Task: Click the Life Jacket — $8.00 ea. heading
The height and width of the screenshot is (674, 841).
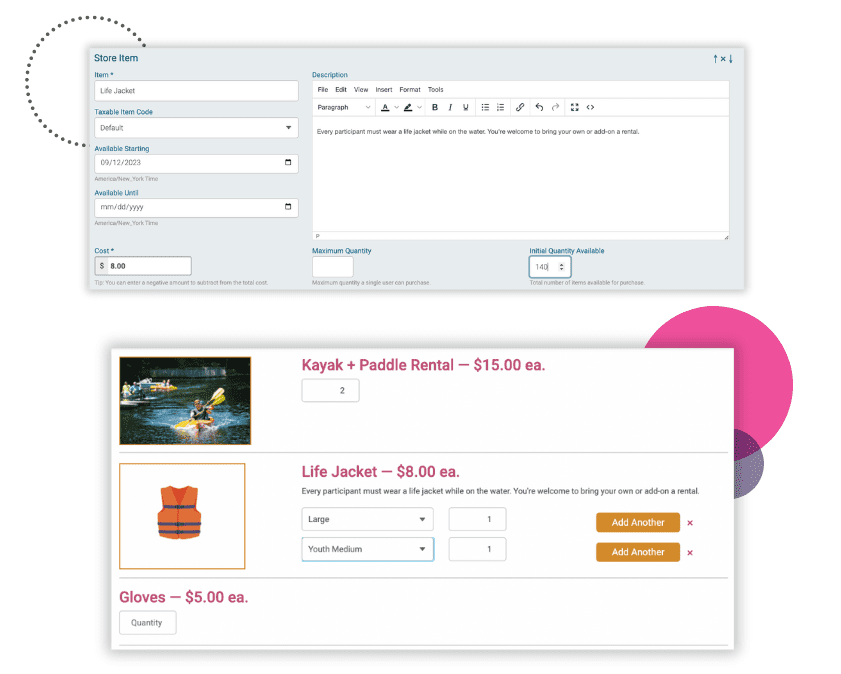Action: coord(380,472)
